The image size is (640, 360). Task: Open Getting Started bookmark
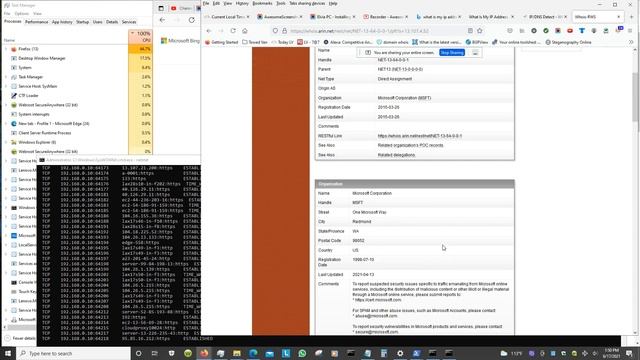223,42
